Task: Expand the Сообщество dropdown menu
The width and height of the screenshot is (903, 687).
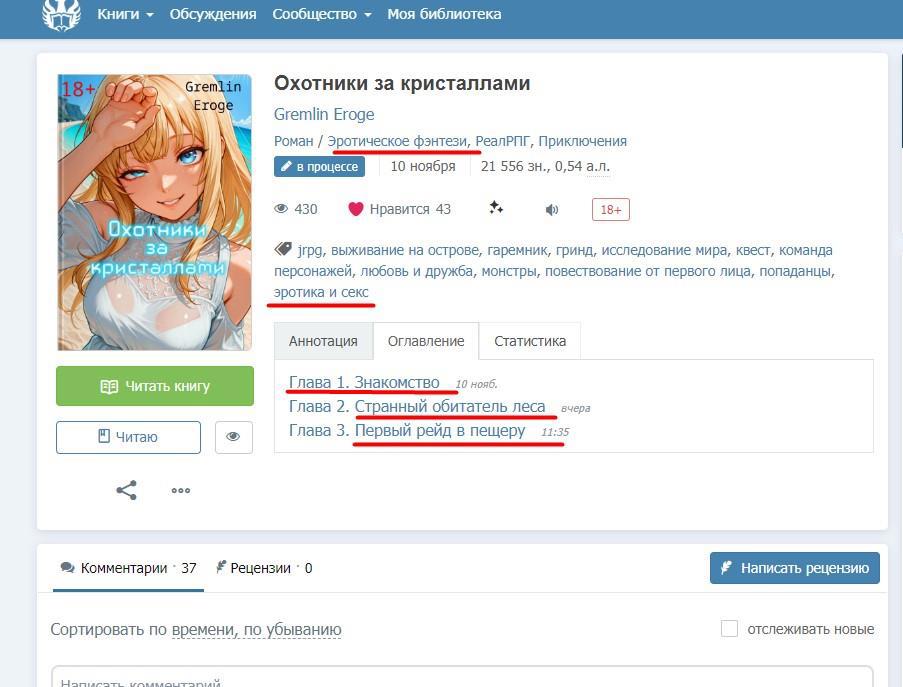Action: coord(321,14)
